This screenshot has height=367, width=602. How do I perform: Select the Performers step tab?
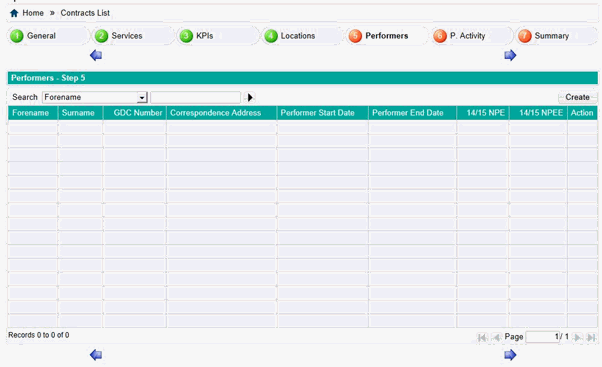pos(387,36)
